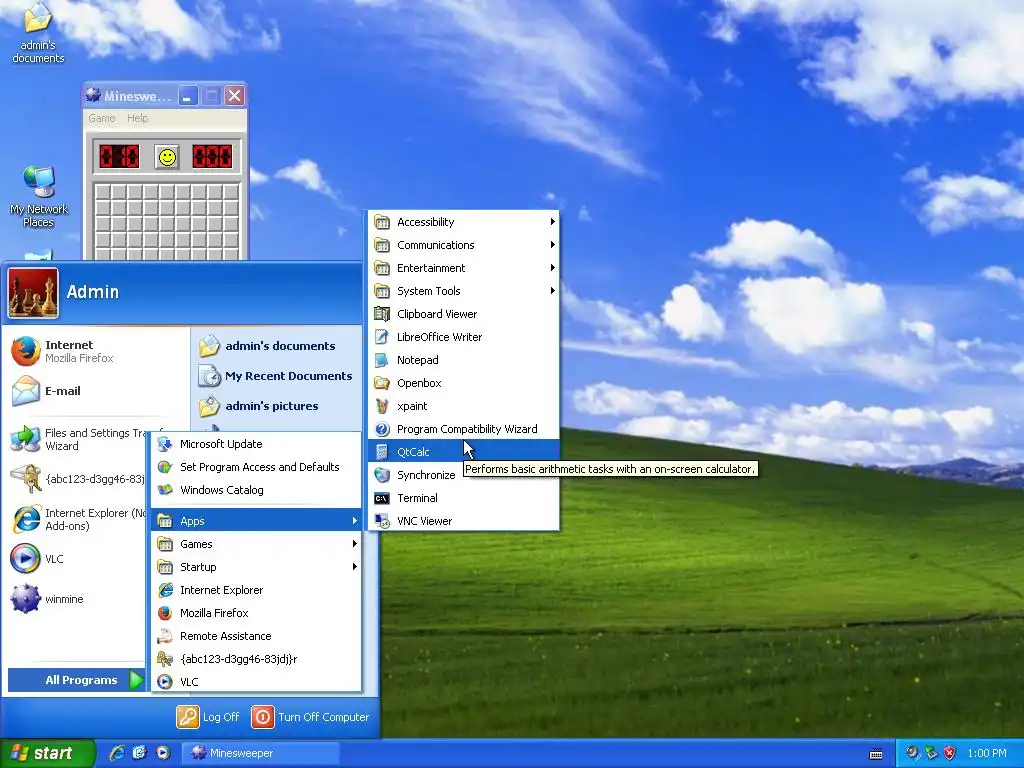Click the {abc123-d3gg46-83jdj}r keys icon in programs list

coord(165,659)
